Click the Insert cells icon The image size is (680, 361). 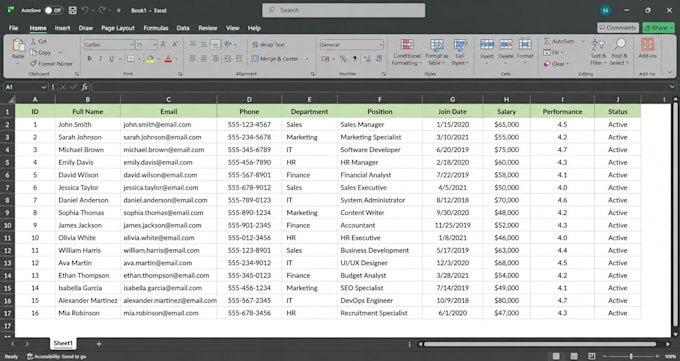tap(487, 44)
